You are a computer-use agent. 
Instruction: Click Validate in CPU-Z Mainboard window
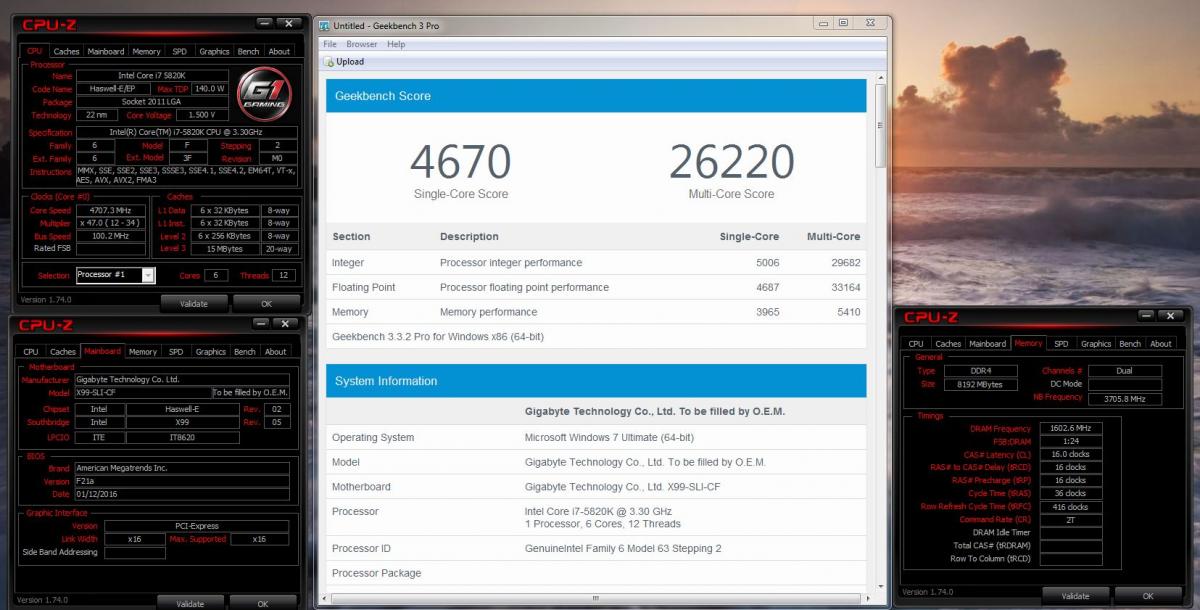point(190,603)
